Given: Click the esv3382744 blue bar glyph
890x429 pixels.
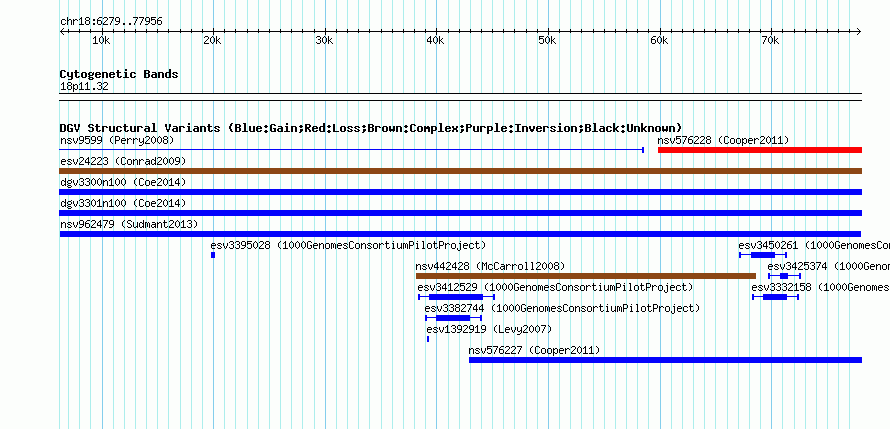Looking at the screenshot, I should [x=454, y=318].
